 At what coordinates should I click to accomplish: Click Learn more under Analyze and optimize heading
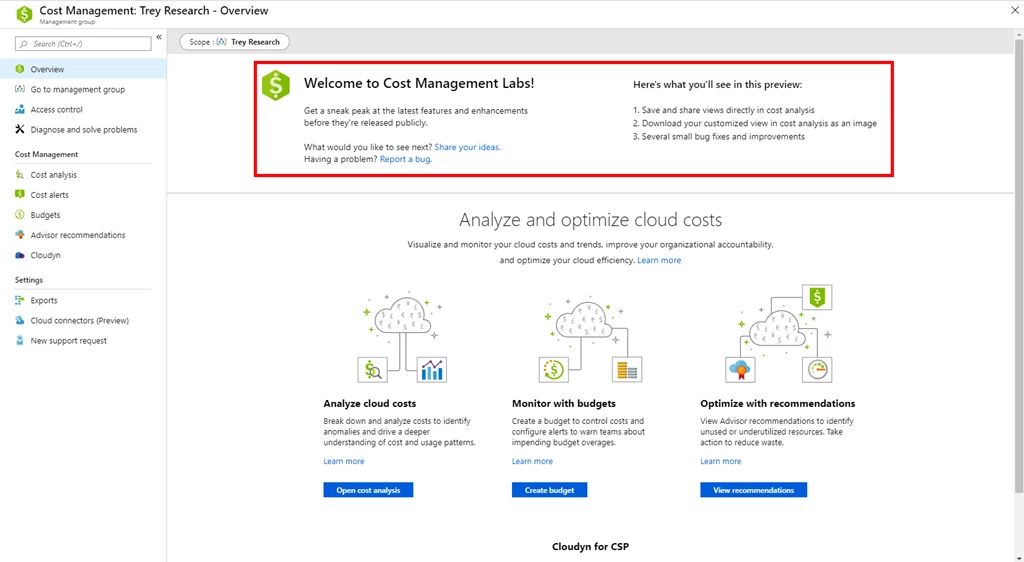(x=659, y=260)
